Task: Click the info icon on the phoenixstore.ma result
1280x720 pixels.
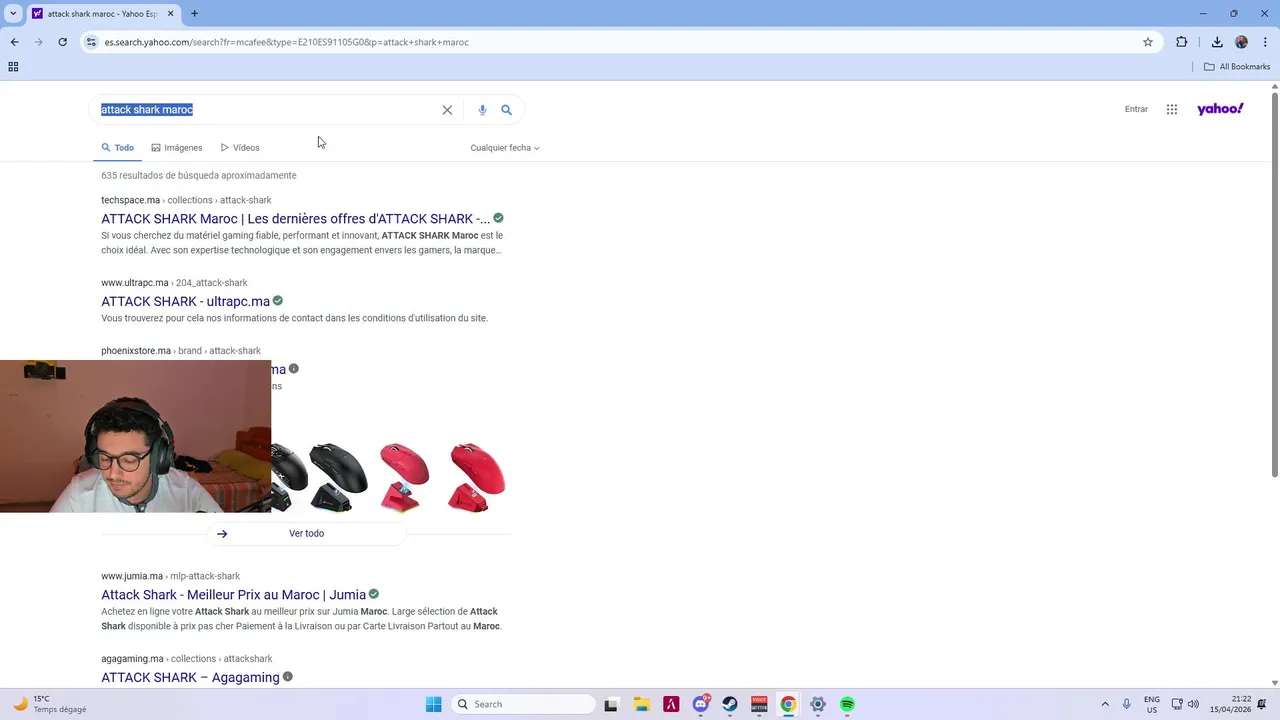Action: [294, 368]
